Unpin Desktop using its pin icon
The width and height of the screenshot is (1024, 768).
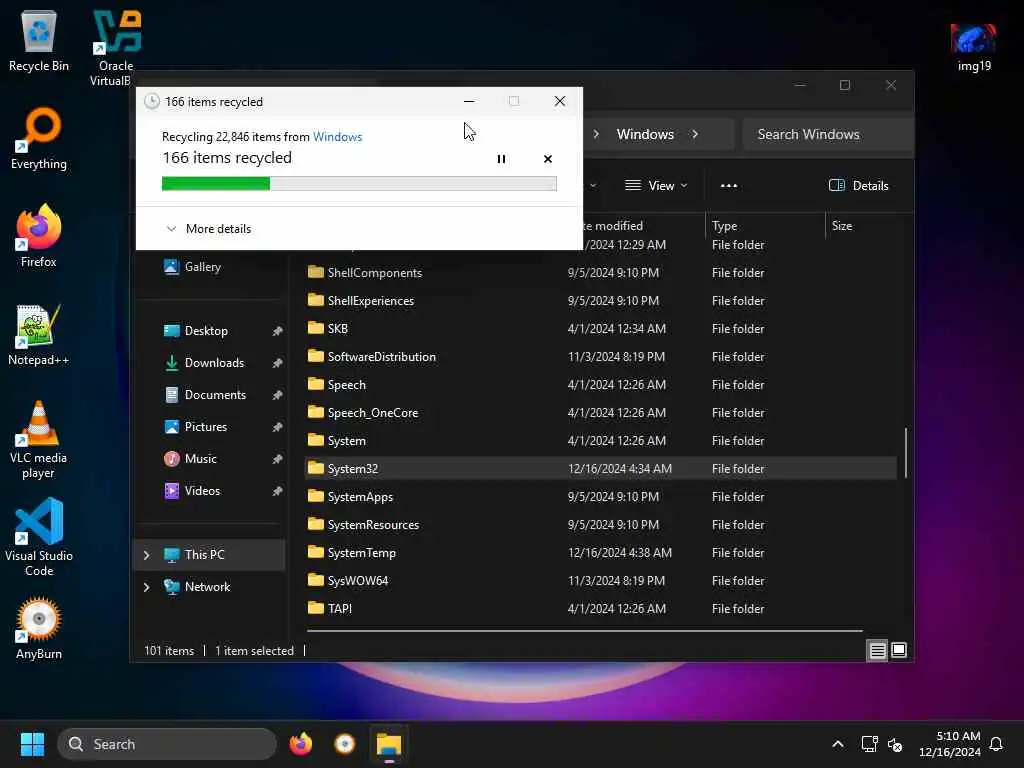pyautogui.click(x=278, y=331)
